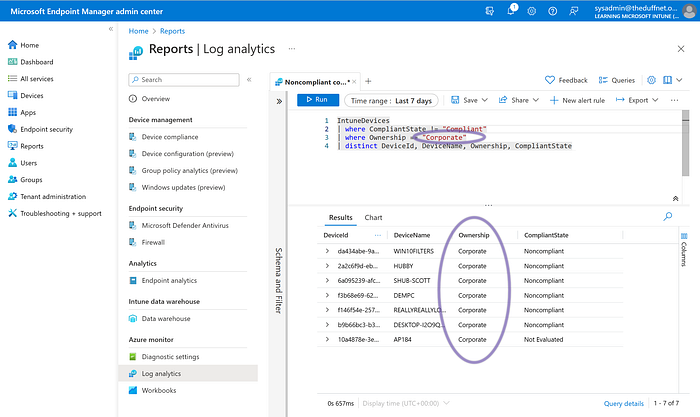Open Data warehouse
The image size is (700, 417).
tap(159, 319)
